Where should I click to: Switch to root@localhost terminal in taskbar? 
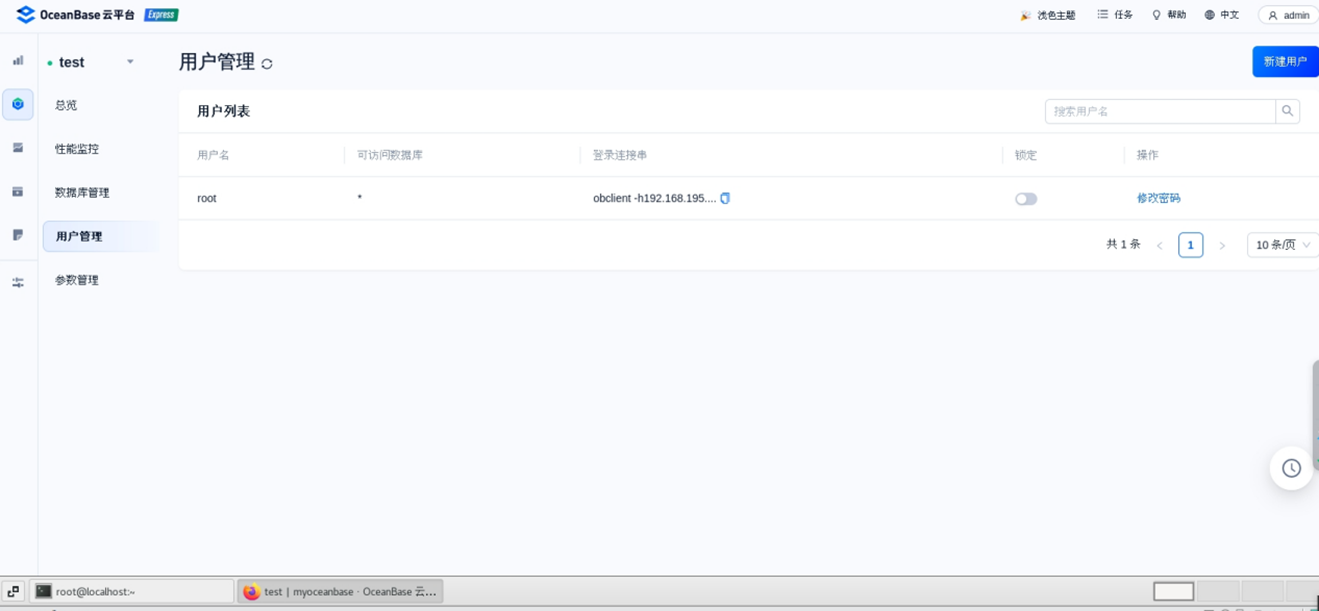pyautogui.click(x=132, y=591)
